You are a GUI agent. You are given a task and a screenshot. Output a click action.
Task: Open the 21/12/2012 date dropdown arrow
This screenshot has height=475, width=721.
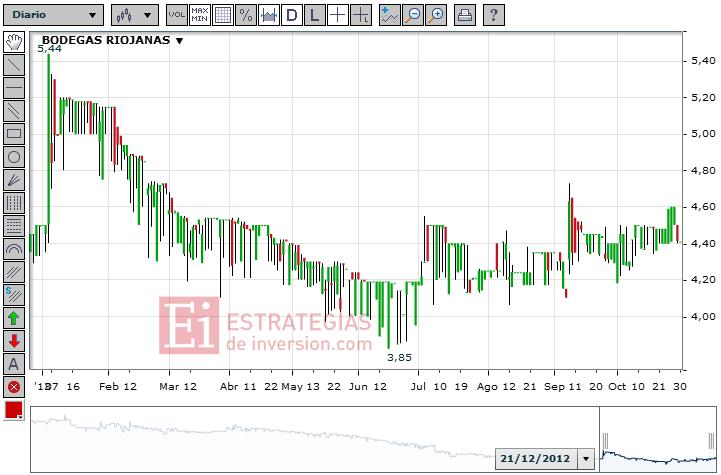tap(586, 458)
